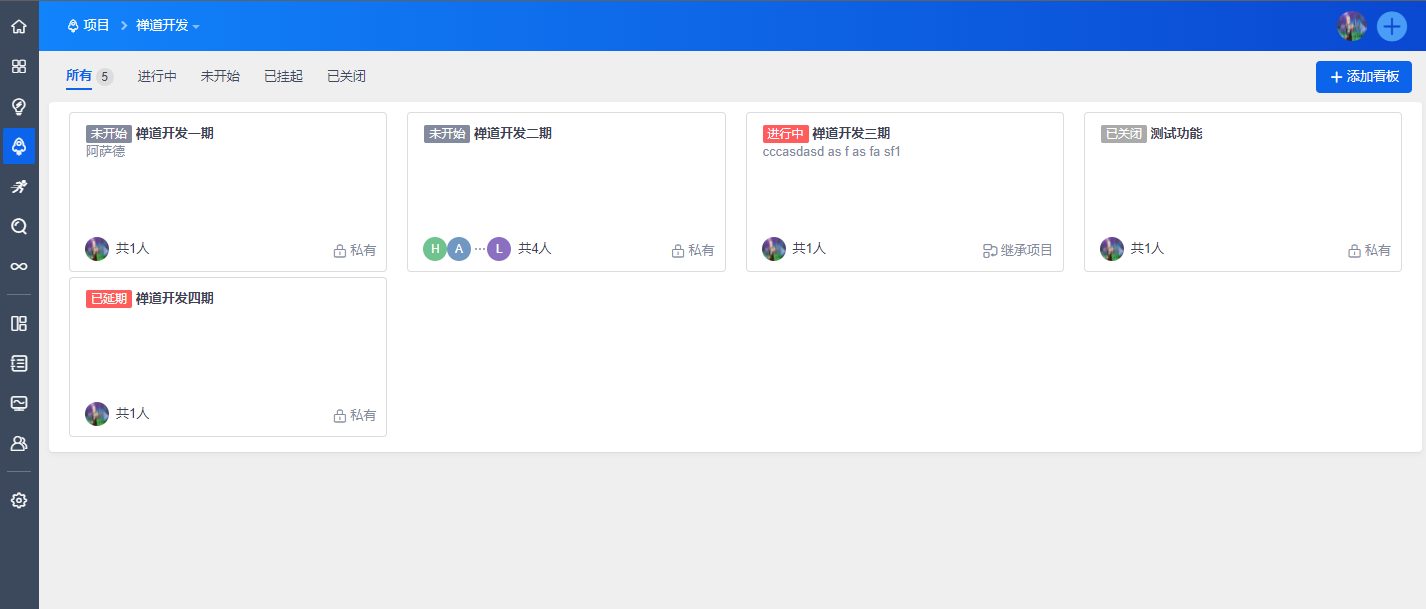
Task: Click member avatar on 禅道开发四期 card
Action: [97, 414]
